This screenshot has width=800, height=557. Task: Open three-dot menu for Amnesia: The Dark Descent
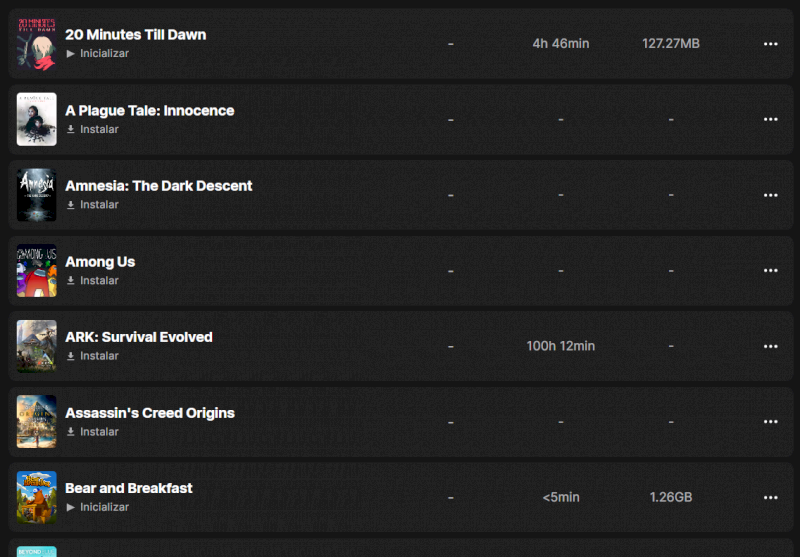click(x=770, y=195)
